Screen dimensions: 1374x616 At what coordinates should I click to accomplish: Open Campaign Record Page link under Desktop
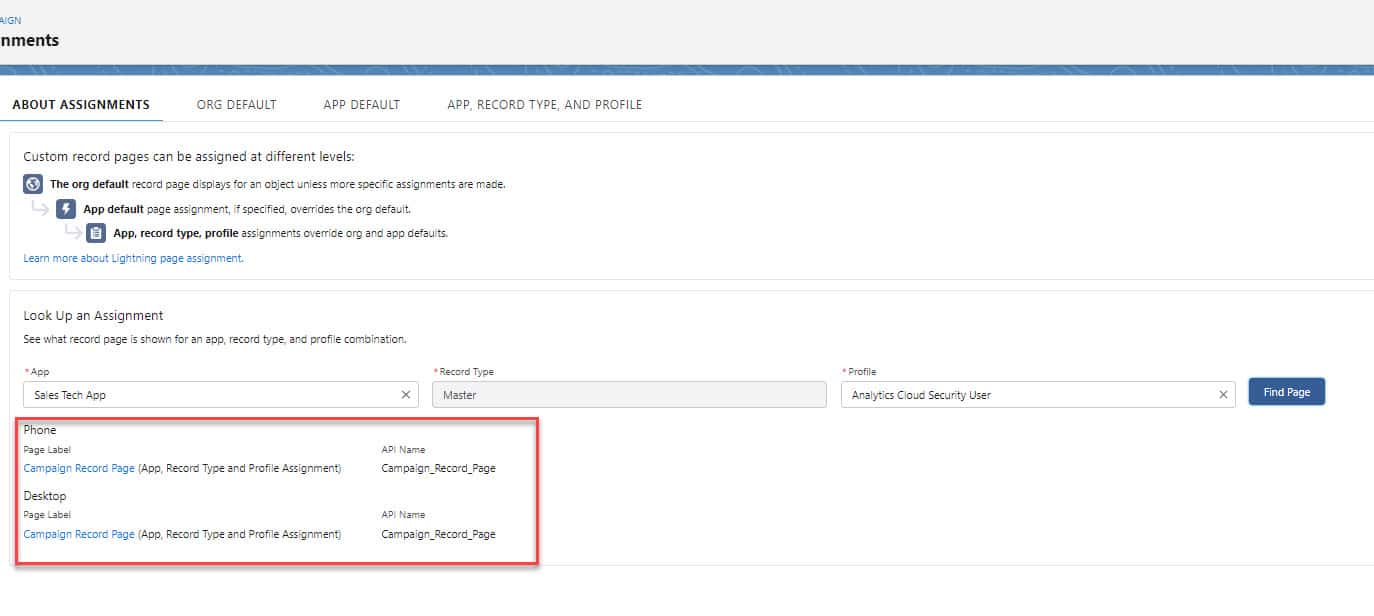coord(79,533)
